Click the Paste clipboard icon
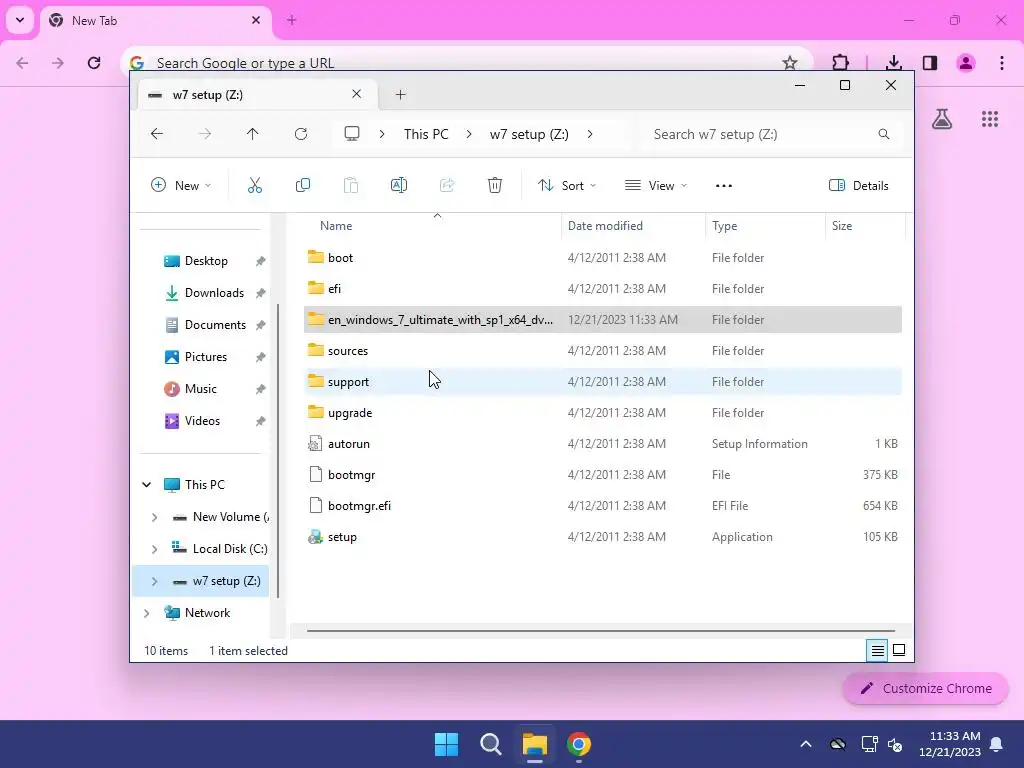Screen dimensions: 1024x768 click(x=351, y=185)
